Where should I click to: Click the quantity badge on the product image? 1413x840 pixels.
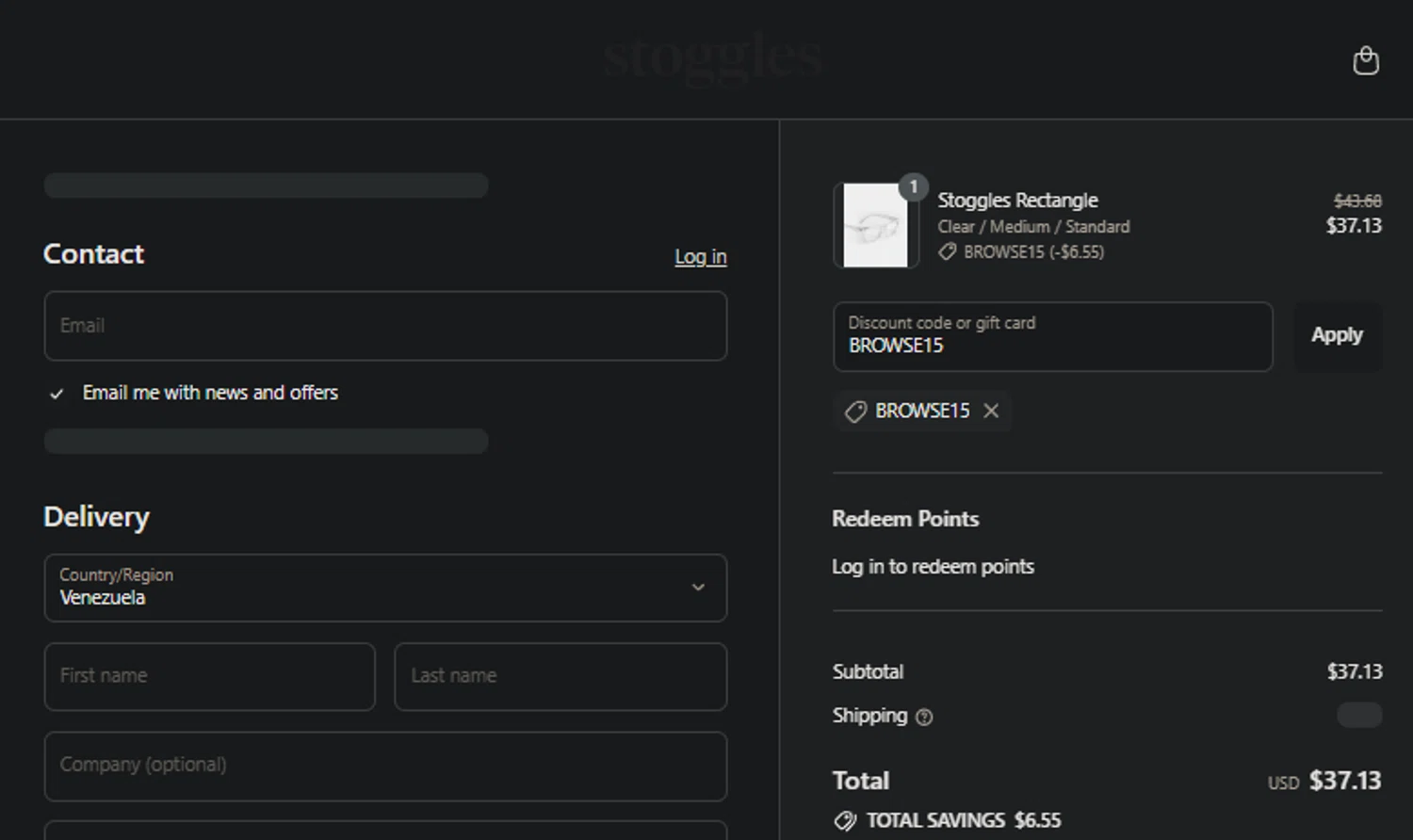coord(913,187)
